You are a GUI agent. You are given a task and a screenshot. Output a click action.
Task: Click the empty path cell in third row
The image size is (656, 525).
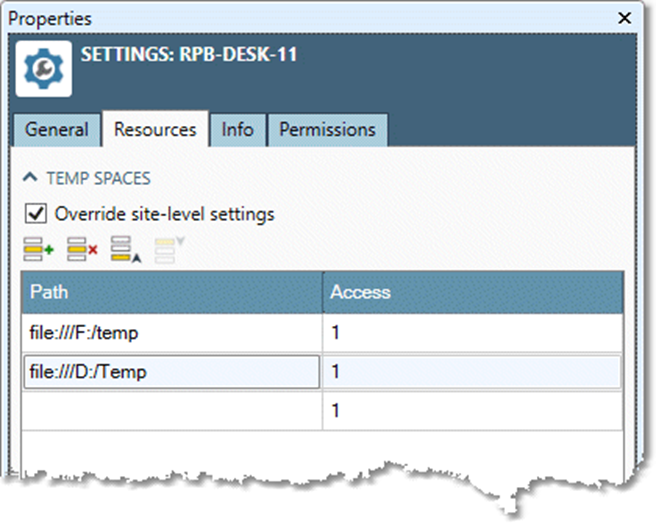tap(172, 411)
